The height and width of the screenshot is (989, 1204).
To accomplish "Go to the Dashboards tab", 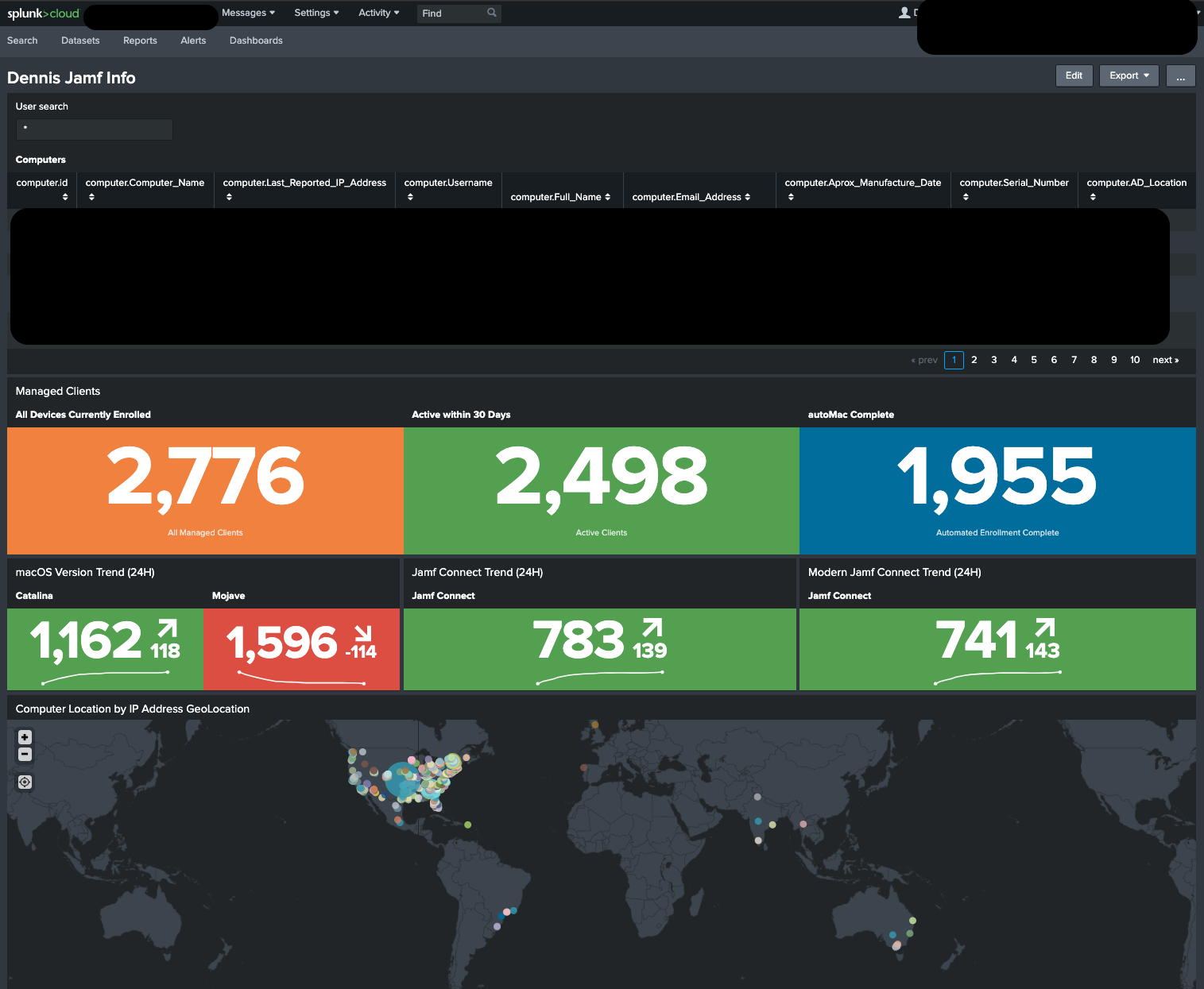I will pyautogui.click(x=256, y=41).
